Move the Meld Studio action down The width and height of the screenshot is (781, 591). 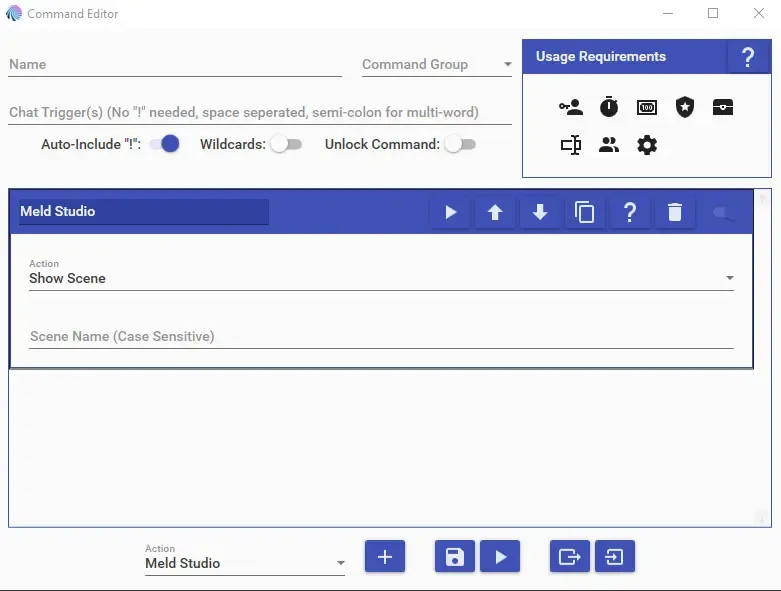[x=540, y=212]
